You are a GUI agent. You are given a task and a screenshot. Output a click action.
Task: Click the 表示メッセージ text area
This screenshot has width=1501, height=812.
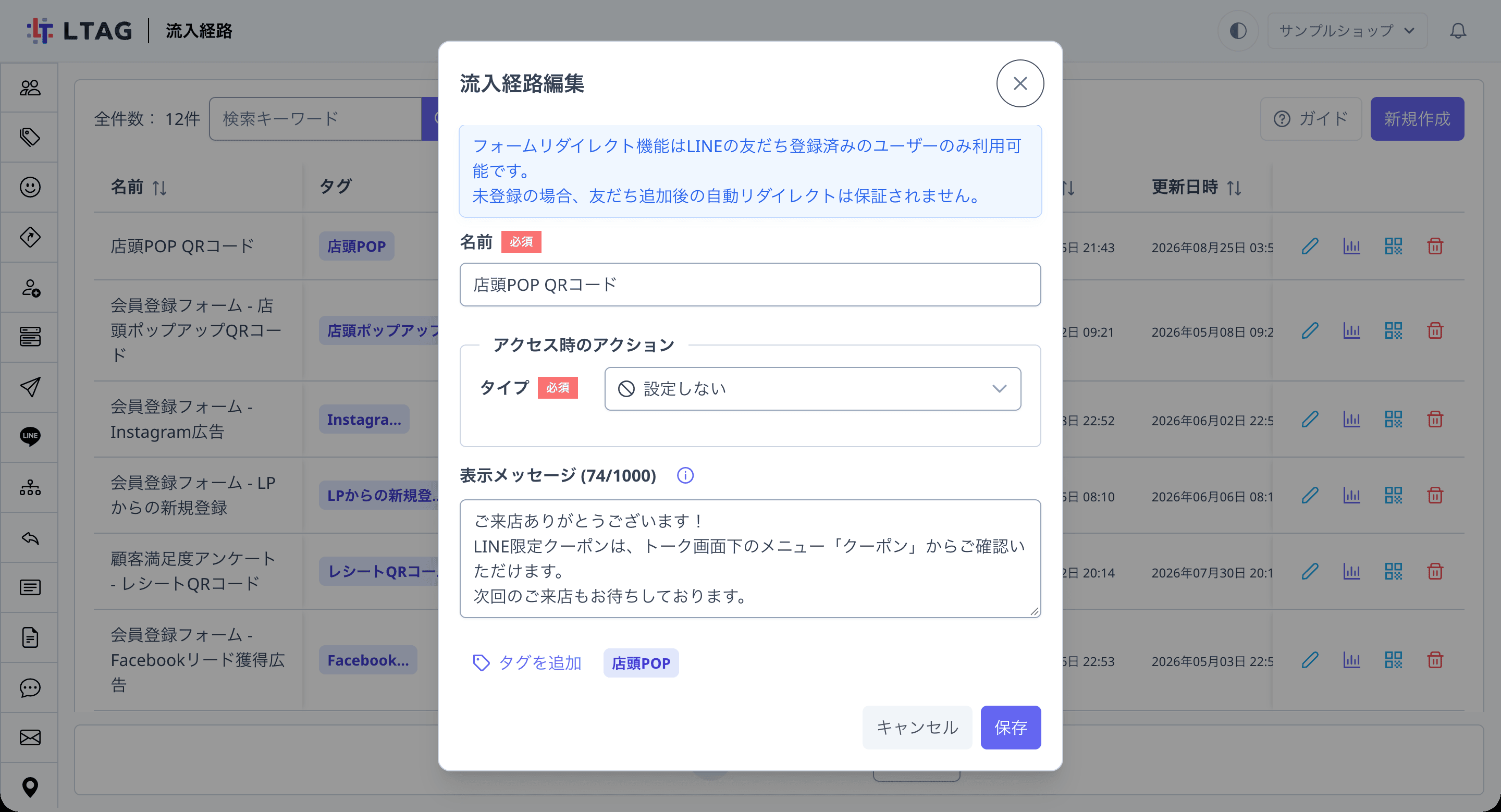[x=750, y=558]
